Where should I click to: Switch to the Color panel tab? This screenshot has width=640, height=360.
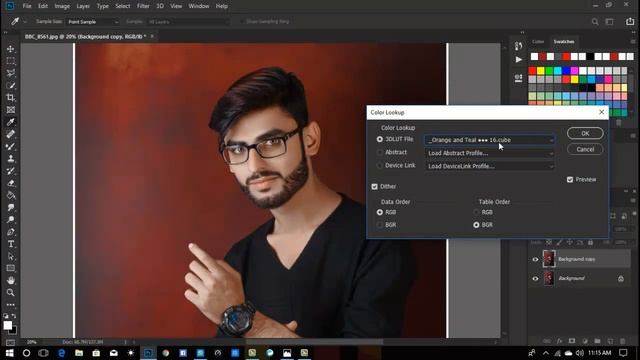(x=538, y=42)
